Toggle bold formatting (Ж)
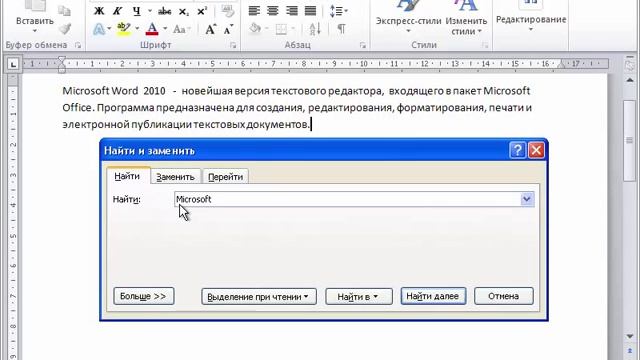This screenshot has width=640, height=360. click(99, 11)
